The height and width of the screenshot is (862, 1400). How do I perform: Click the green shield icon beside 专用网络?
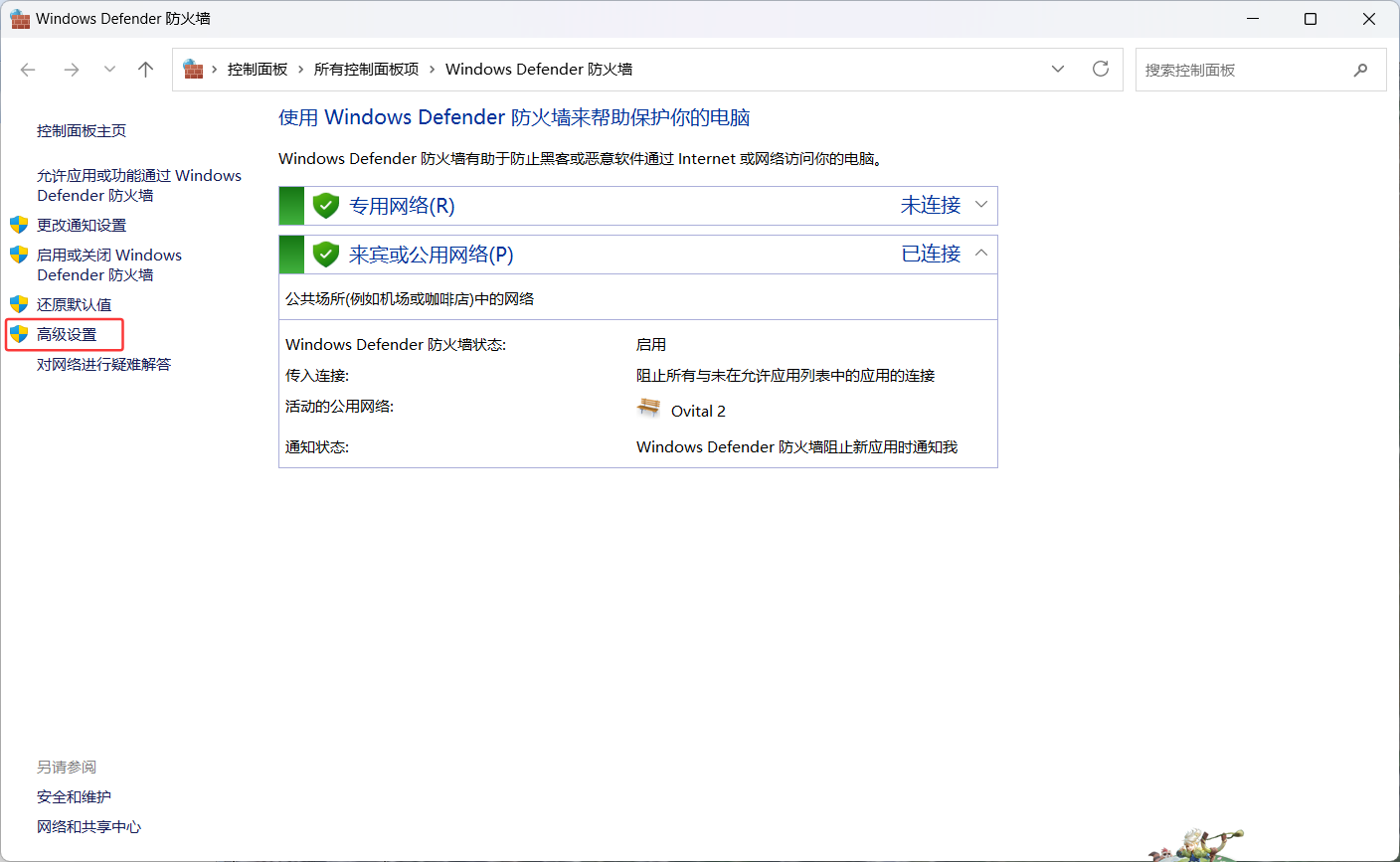pyautogui.click(x=326, y=205)
